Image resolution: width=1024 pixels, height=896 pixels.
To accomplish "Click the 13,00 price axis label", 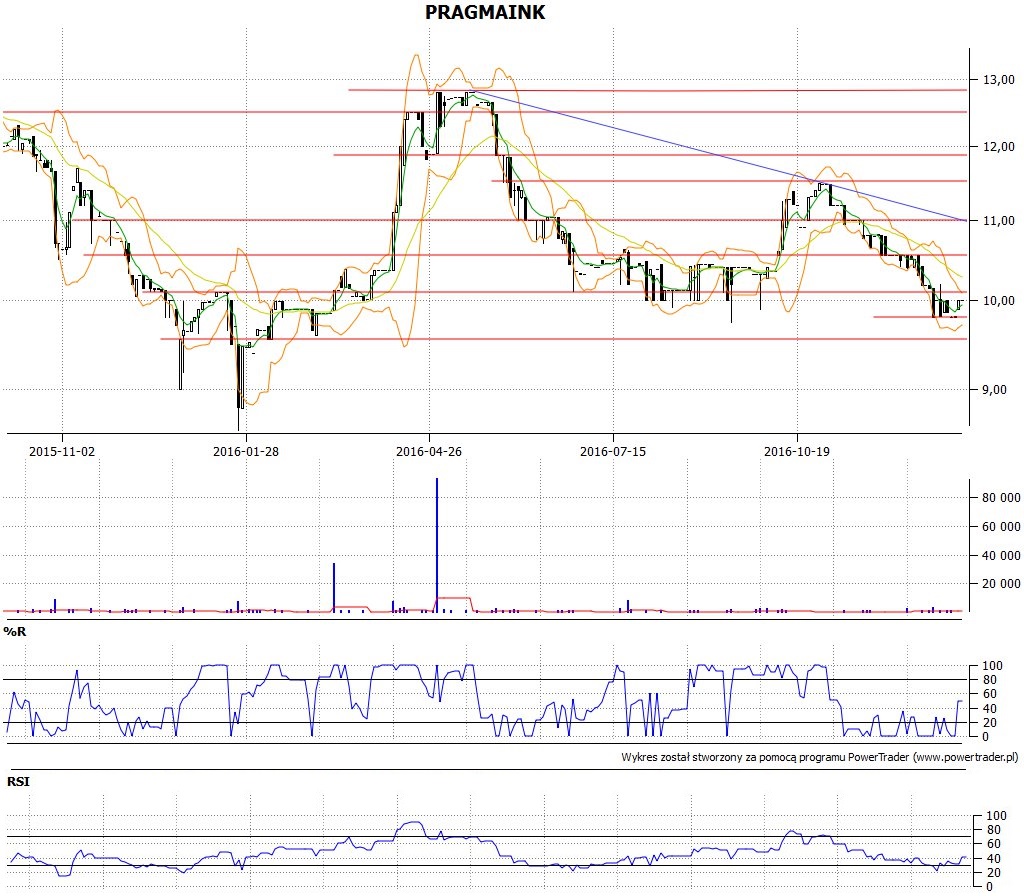I will (x=999, y=80).
